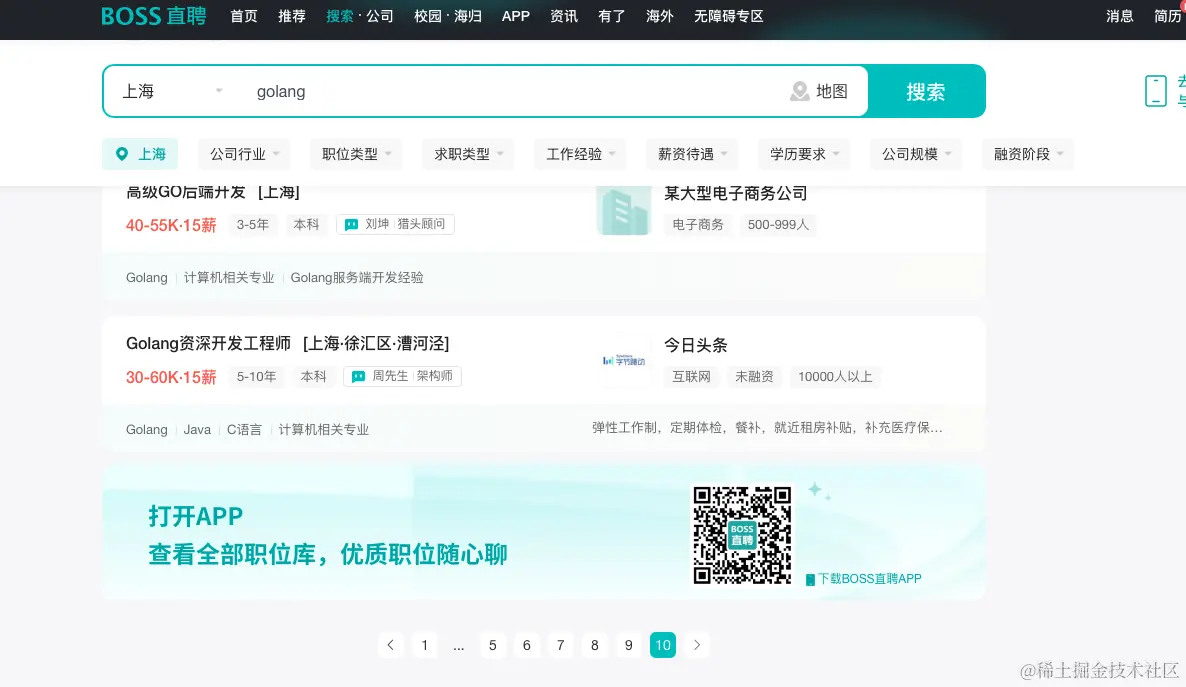Open the city selector dropdown showing 上海
Screen dimensions: 1186x687
pyautogui.click(x=171, y=91)
